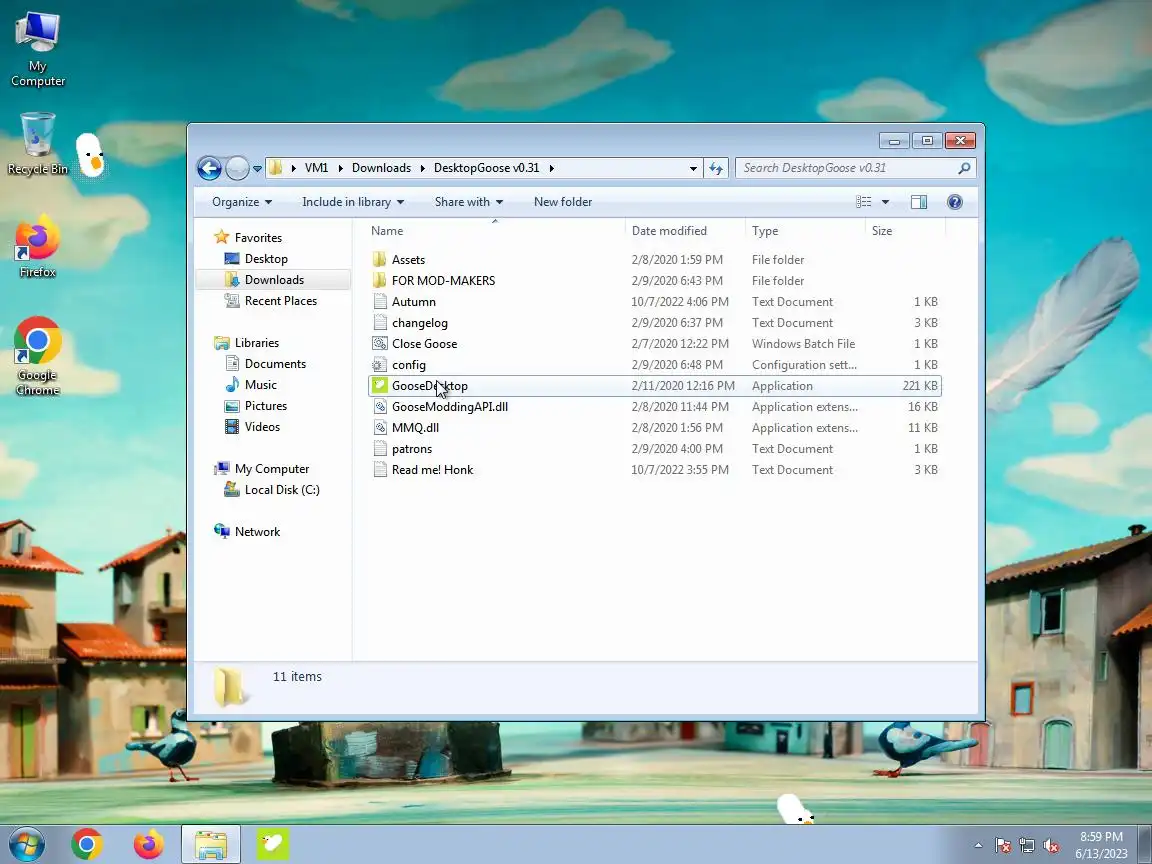Open Recent Places in sidebar
This screenshot has height=864, width=1152.
281,301
